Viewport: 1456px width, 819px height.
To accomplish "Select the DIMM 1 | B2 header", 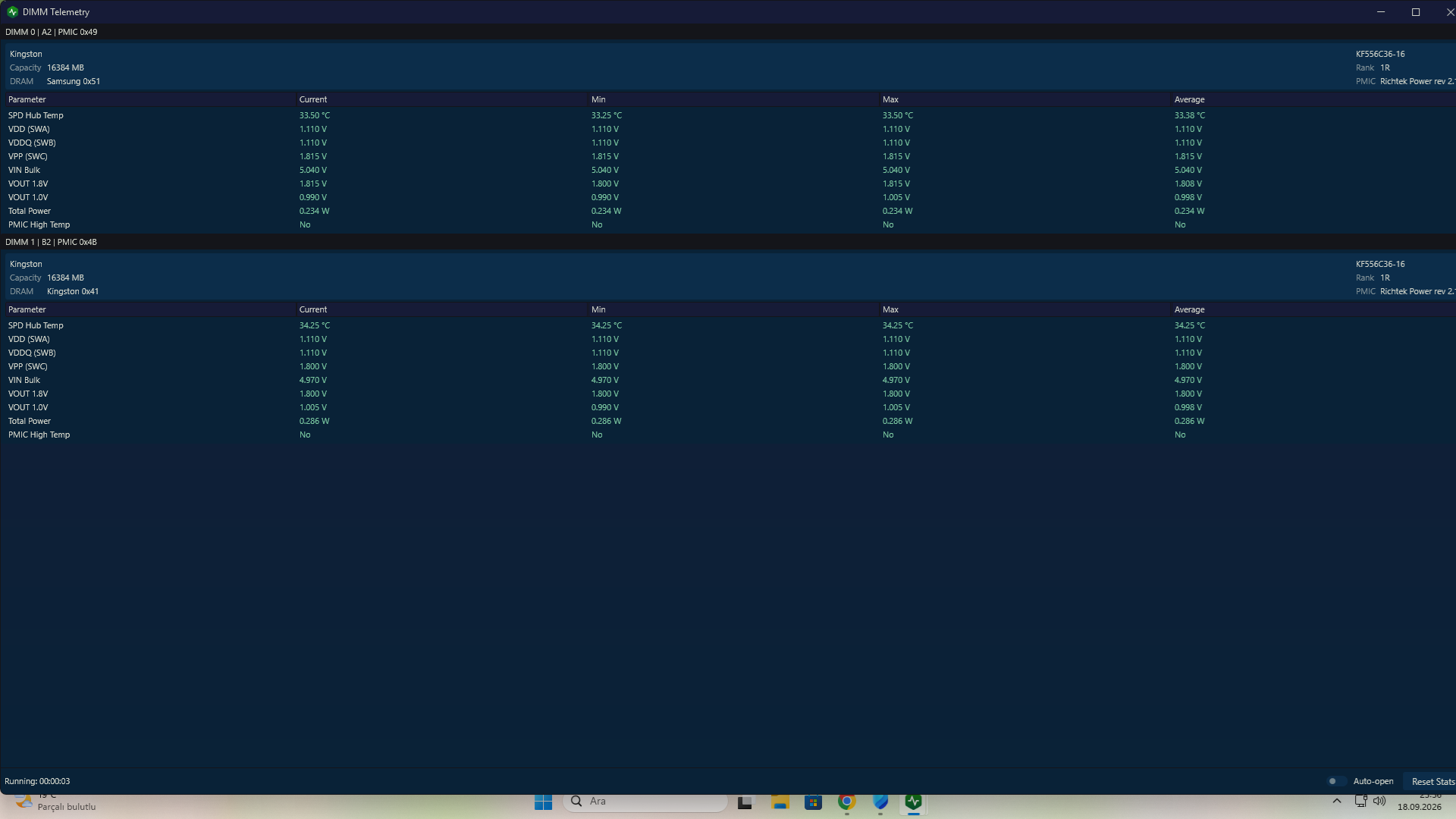I will tap(52, 242).
